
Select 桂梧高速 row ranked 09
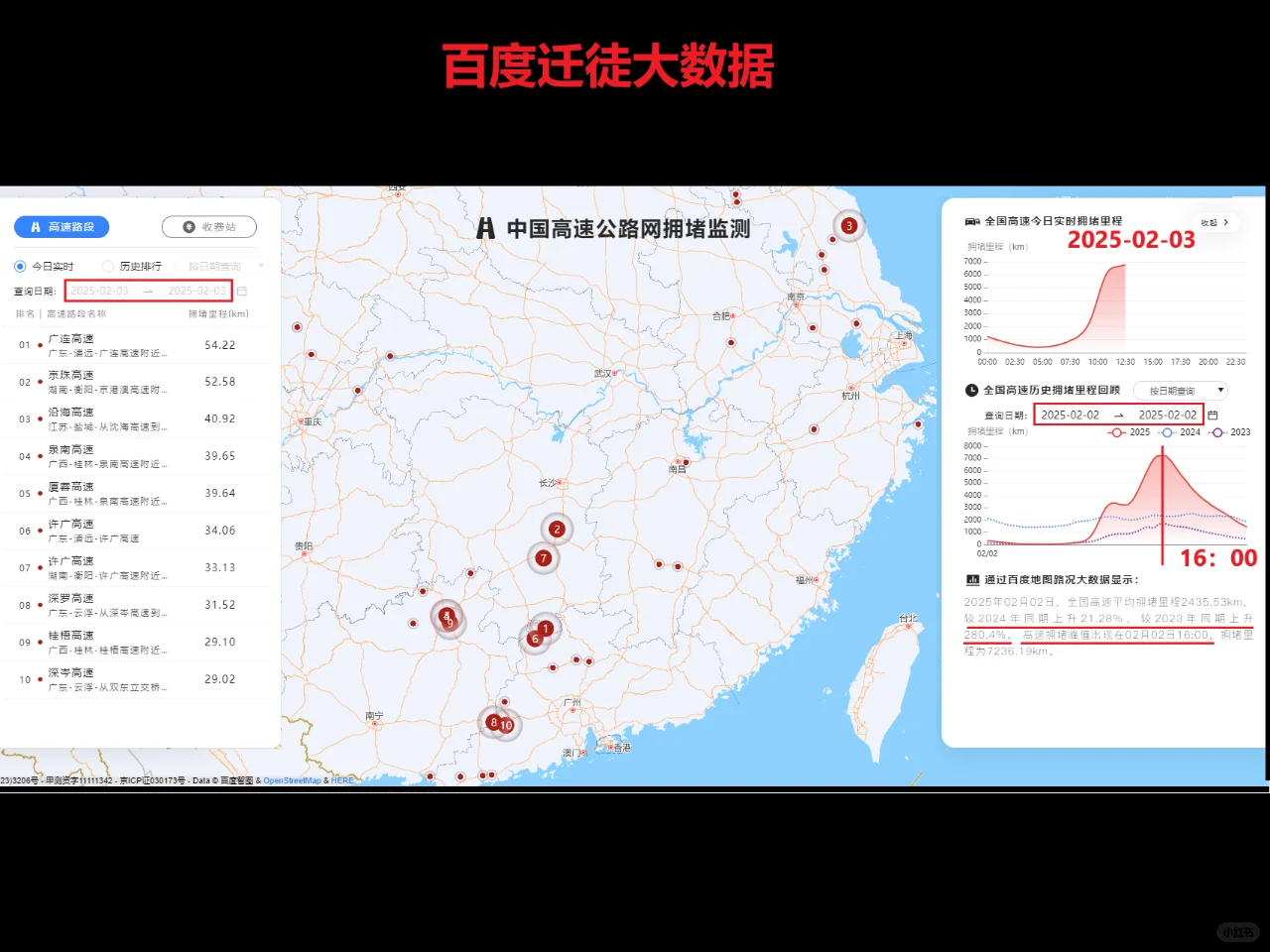(136, 643)
